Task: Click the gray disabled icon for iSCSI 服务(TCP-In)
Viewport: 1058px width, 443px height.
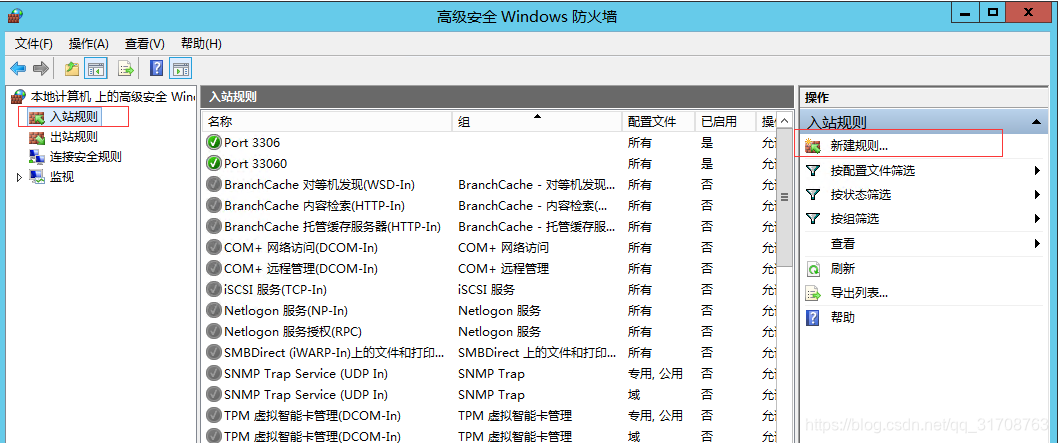Action: [213, 290]
